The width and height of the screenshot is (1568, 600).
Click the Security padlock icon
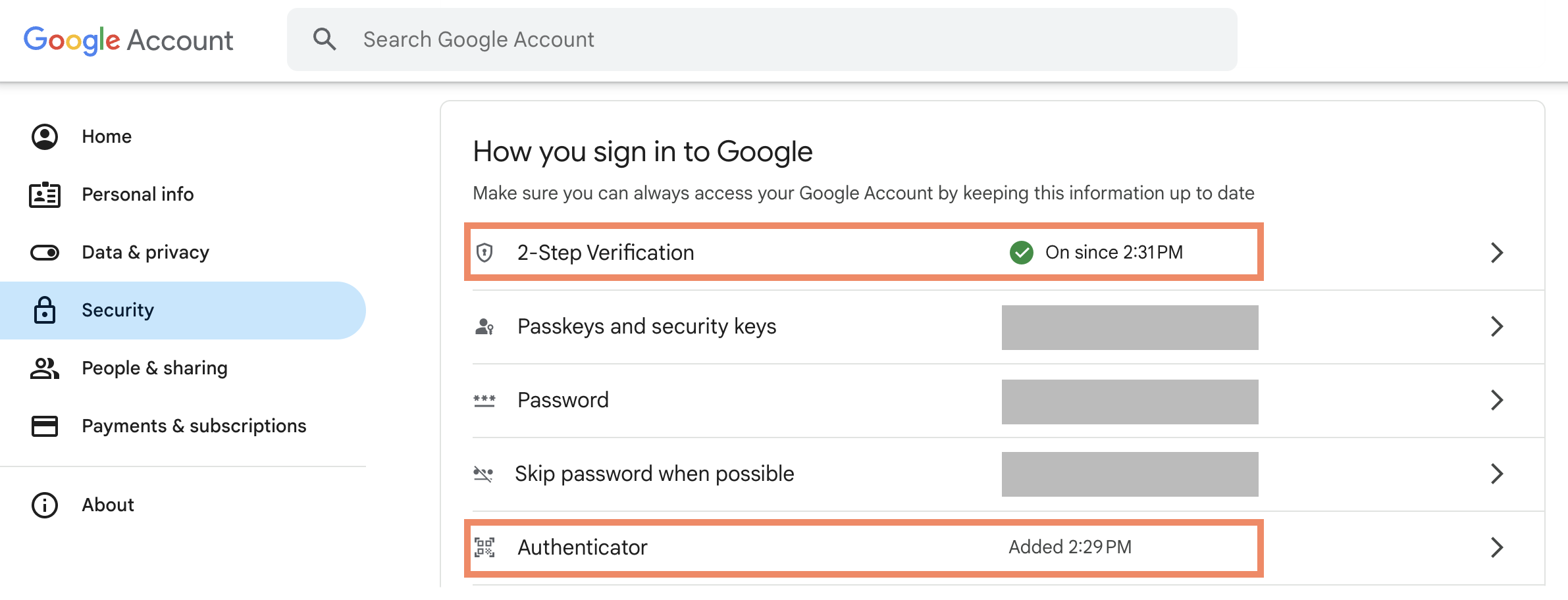point(45,310)
